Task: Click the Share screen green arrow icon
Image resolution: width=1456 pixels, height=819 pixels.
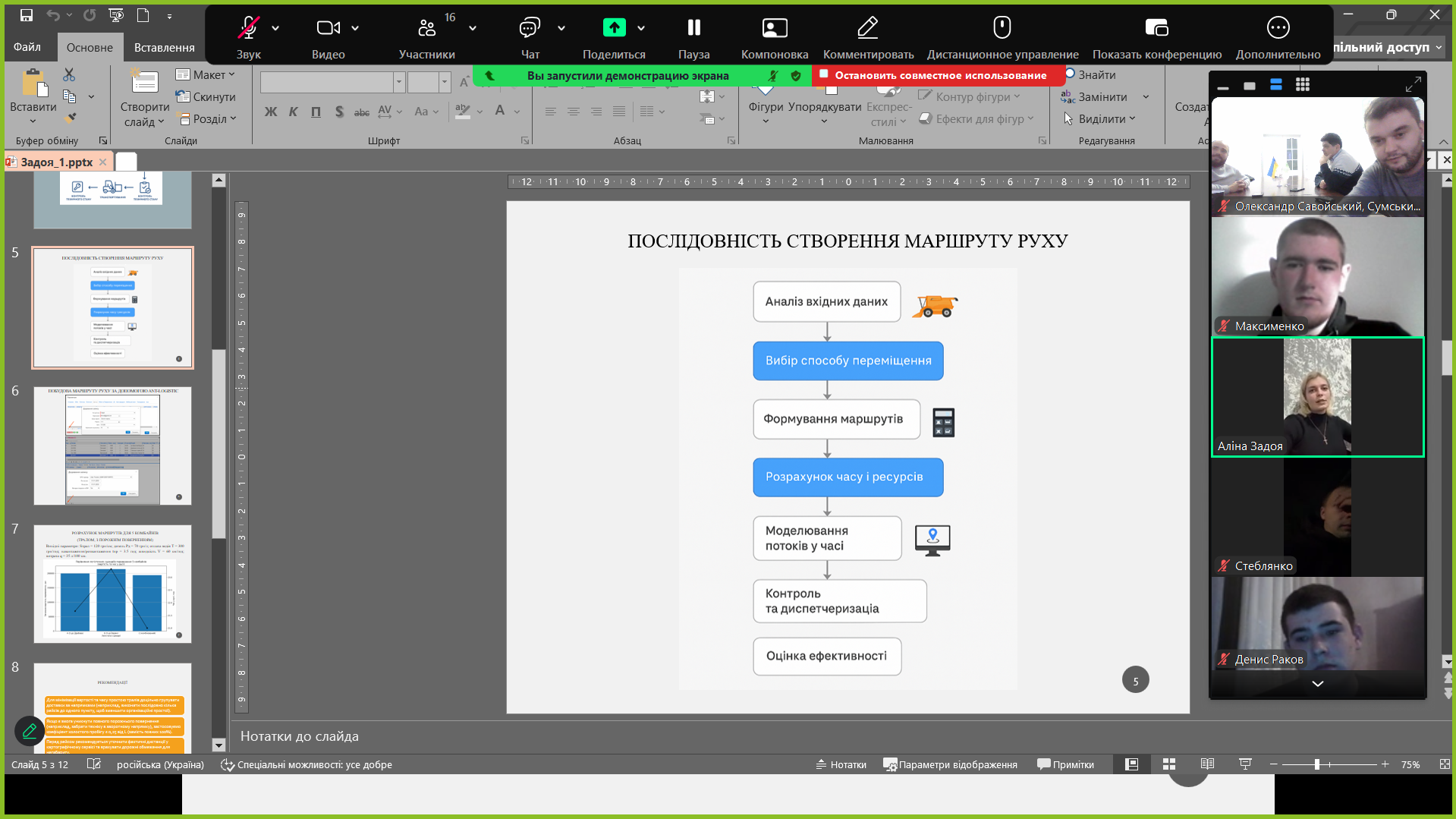Action: [614, 28]
